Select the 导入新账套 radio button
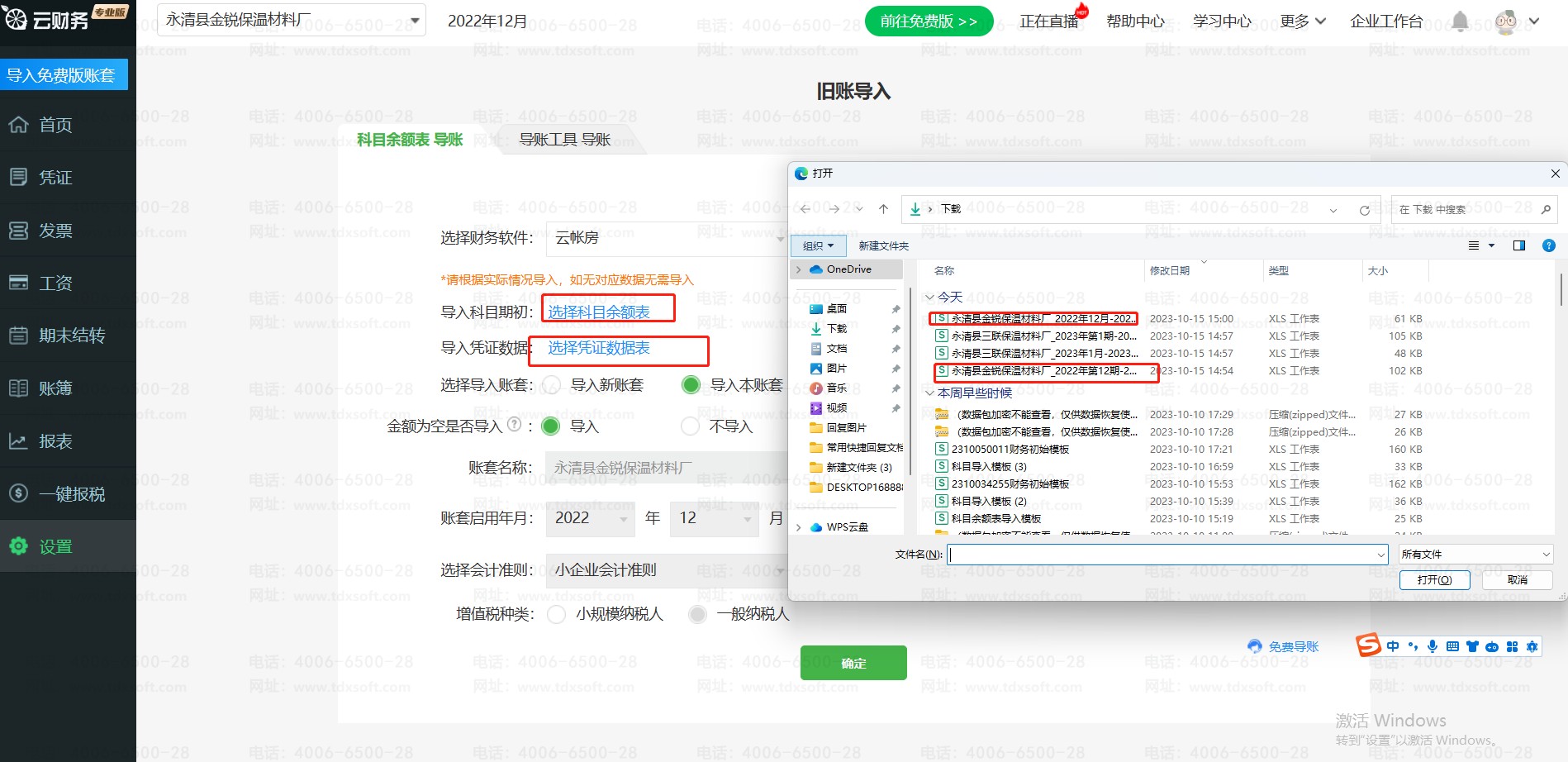1568x762 pixels. tap(552, 385)
